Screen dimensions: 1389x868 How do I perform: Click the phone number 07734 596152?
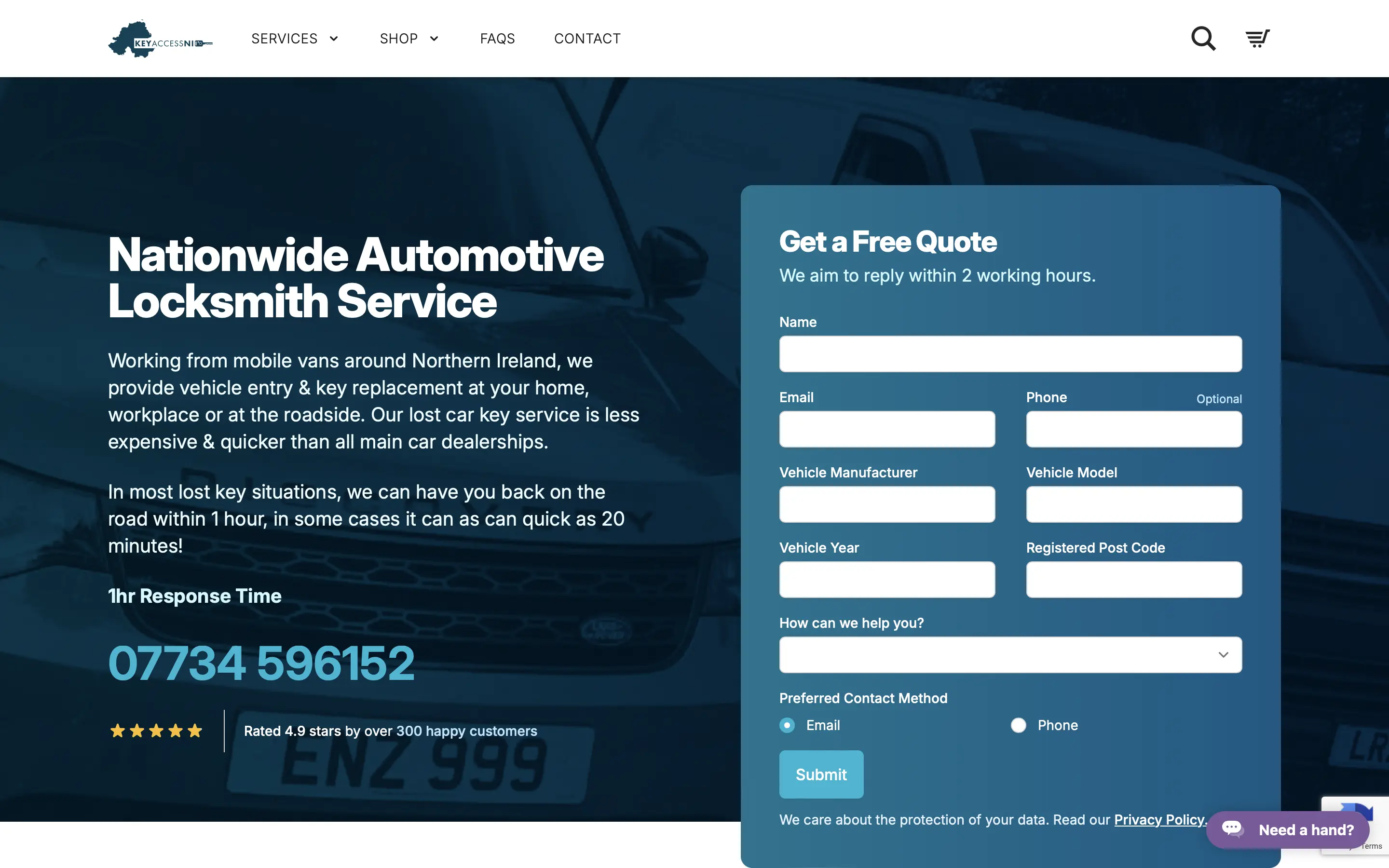pyautogui.click(x=262, y=660)
